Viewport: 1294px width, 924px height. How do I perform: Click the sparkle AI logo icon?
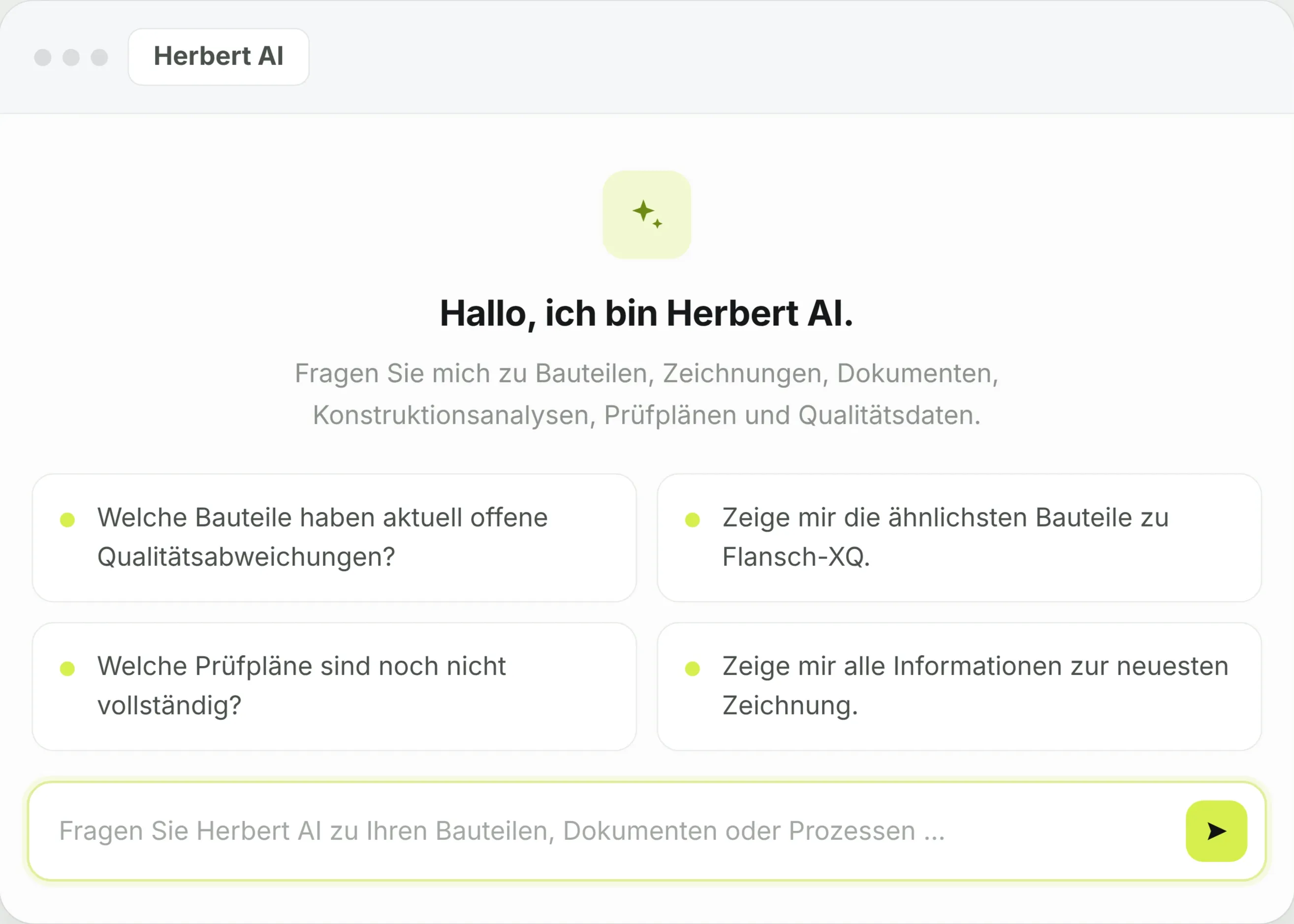[x=647, y=215]
